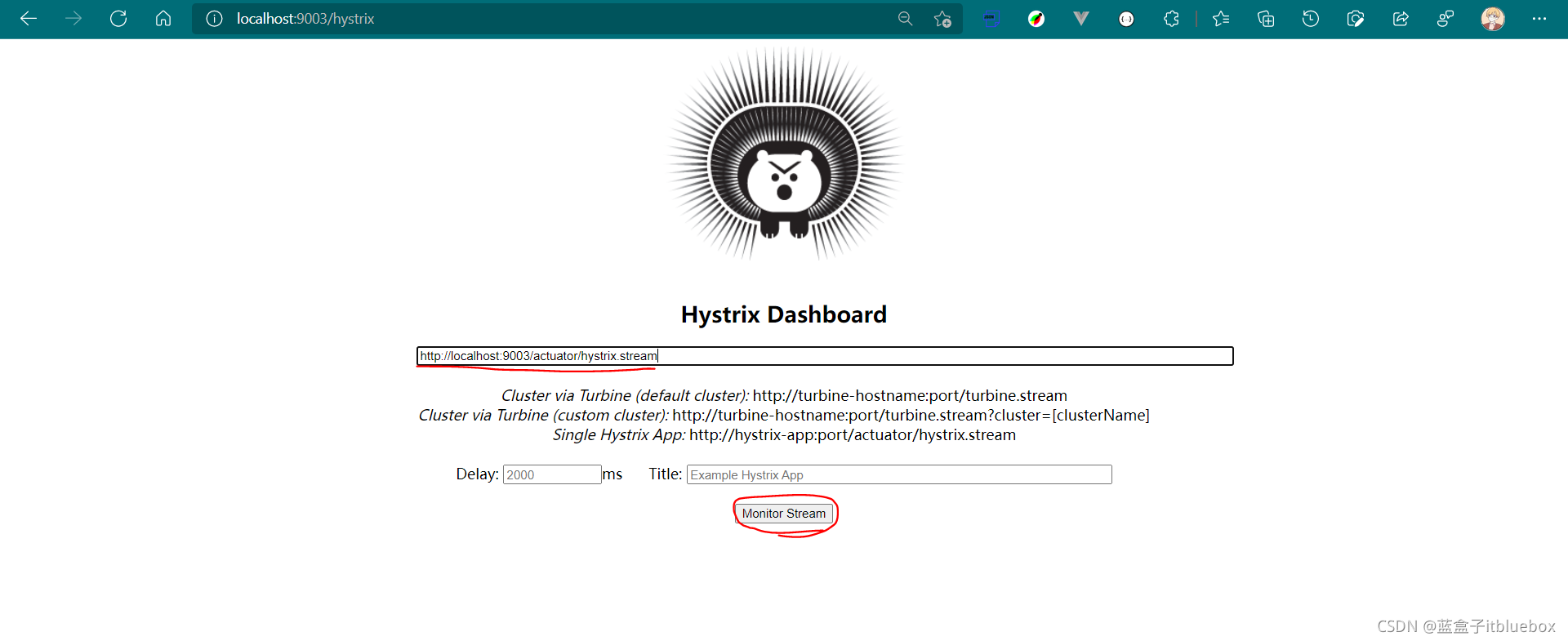Click the 'Title:' label

point(666,474)
